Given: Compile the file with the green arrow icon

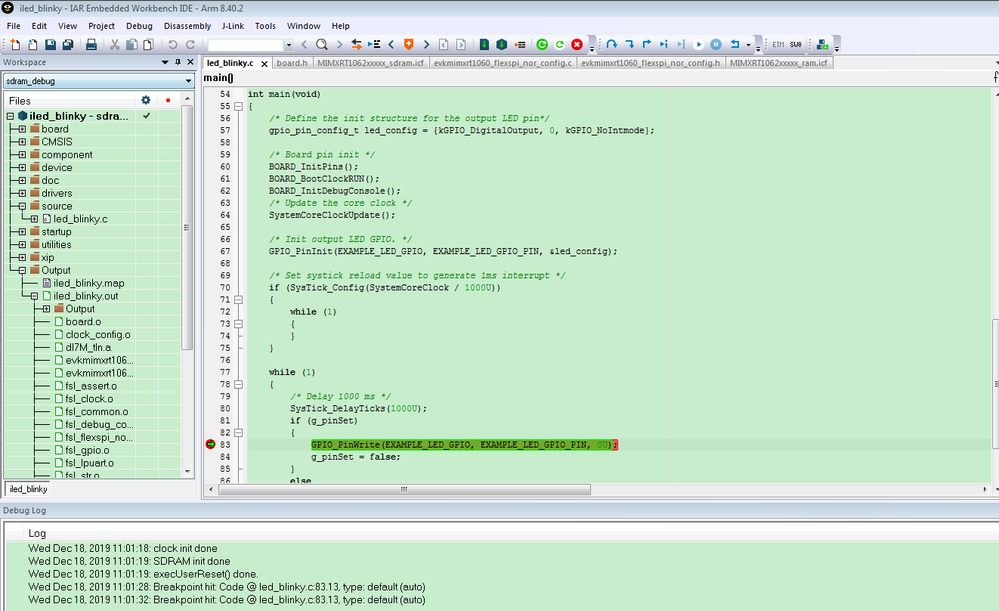Looking at the screenshot, I should click(484, 45).
